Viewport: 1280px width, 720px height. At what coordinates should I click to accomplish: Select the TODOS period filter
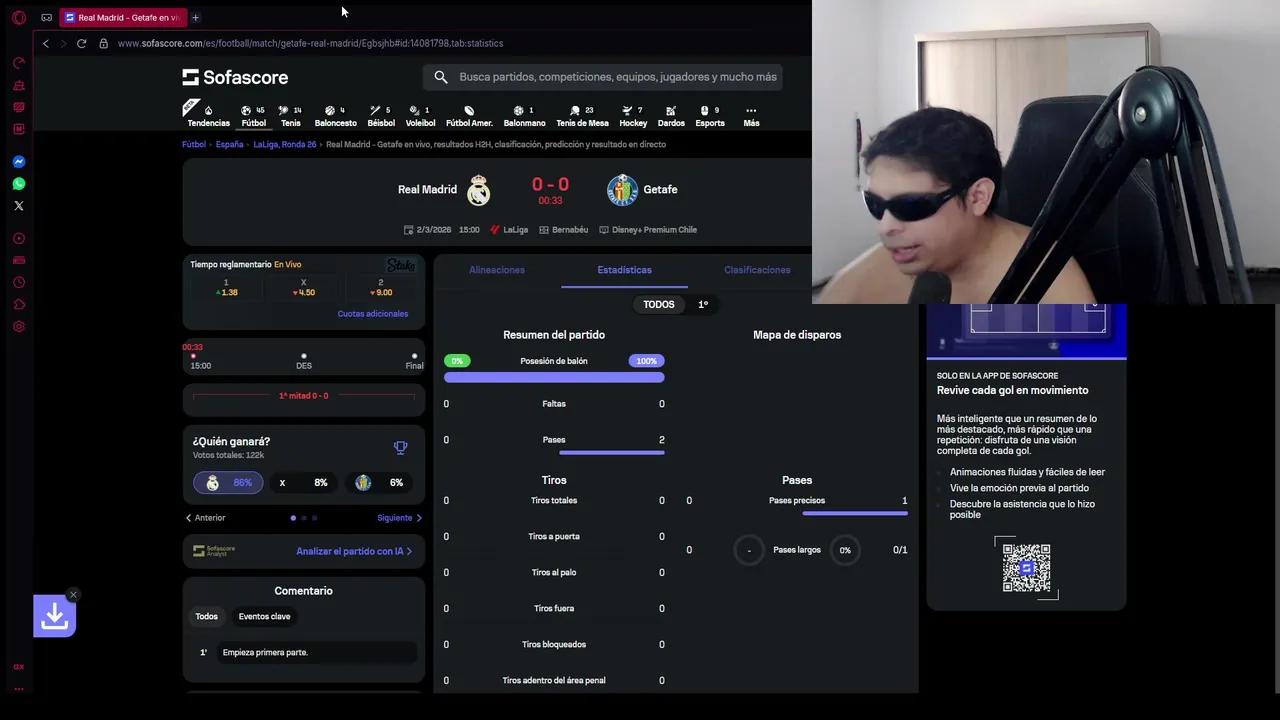point(659,304)
